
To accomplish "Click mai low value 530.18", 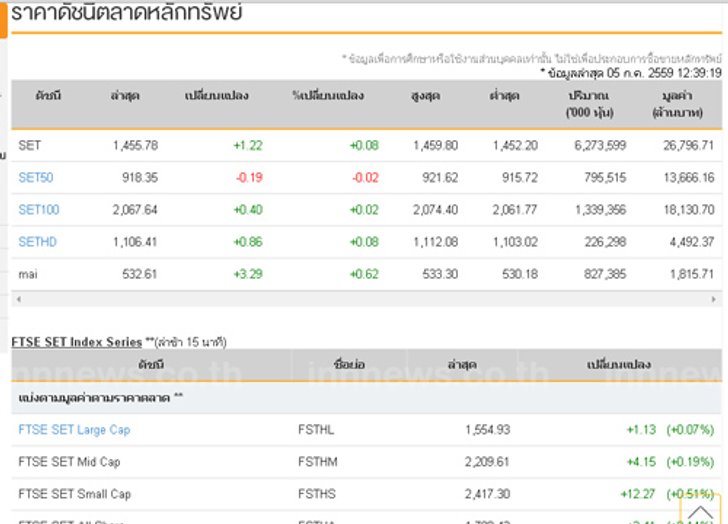I will pos(520,274).
